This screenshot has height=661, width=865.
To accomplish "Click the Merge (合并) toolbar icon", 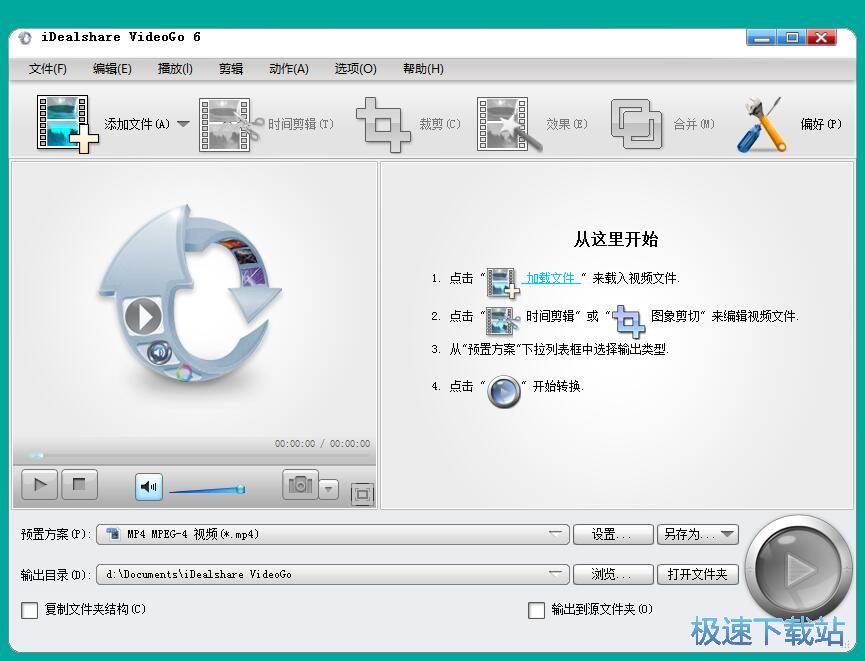I will (636, 124).
